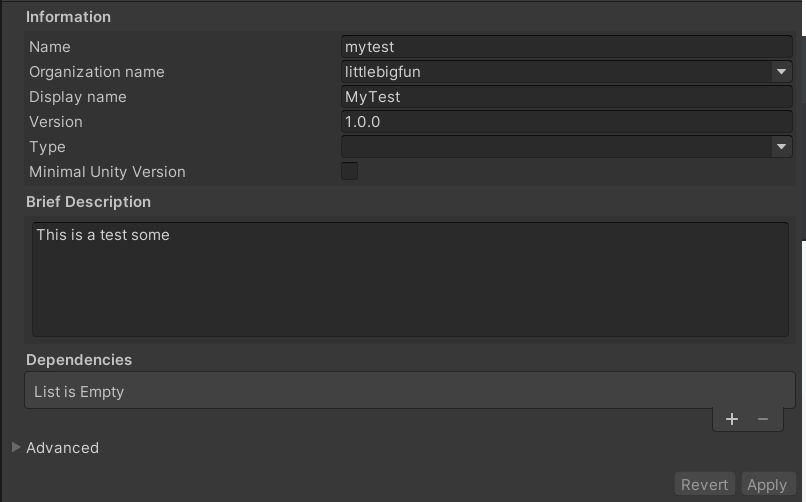Screen dimensions: 806x502
Task: Click inside the Brief Description text area
Action: [410, 280]
